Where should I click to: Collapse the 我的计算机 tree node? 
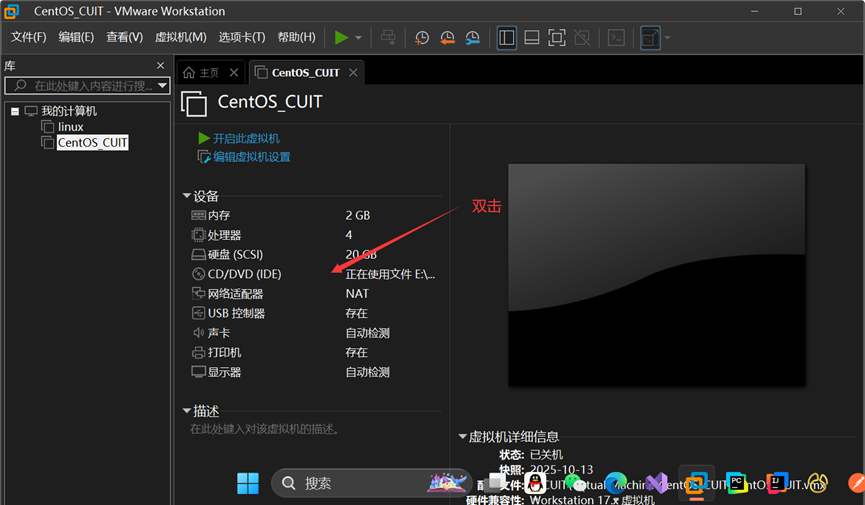(15, 111)
